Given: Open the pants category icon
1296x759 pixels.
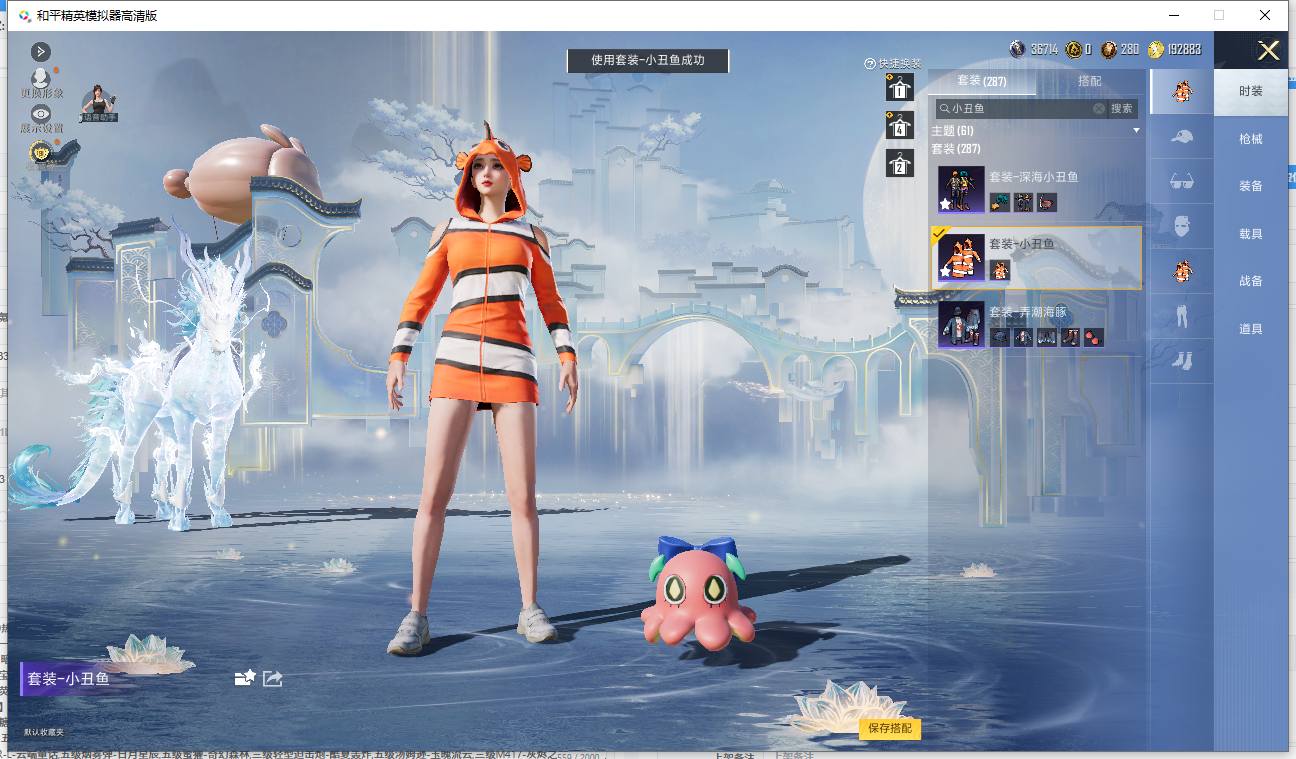Looking at the screenshot, I should coord(1182,316).
